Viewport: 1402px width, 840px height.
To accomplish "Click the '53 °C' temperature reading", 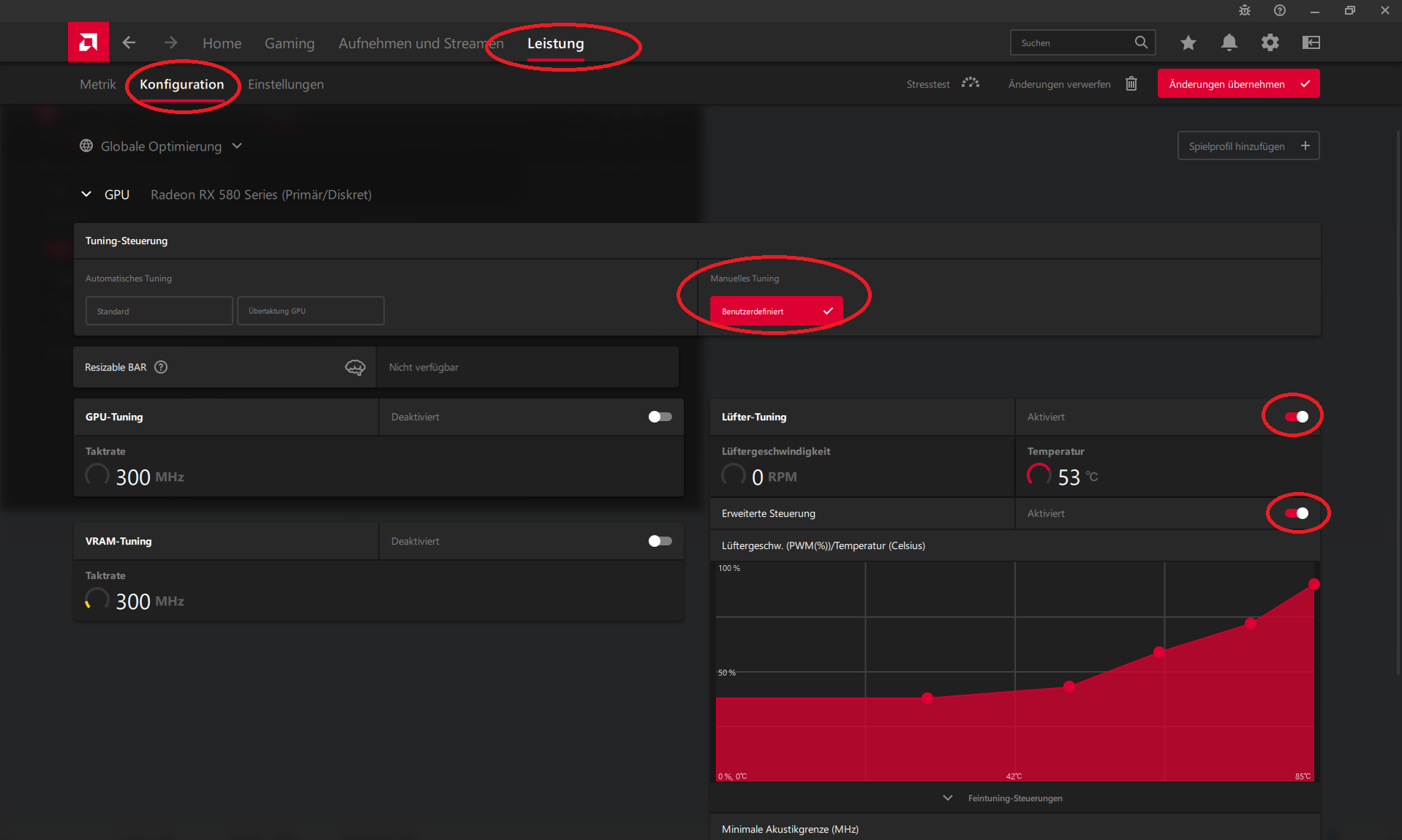I will (x=1078, y=477).
